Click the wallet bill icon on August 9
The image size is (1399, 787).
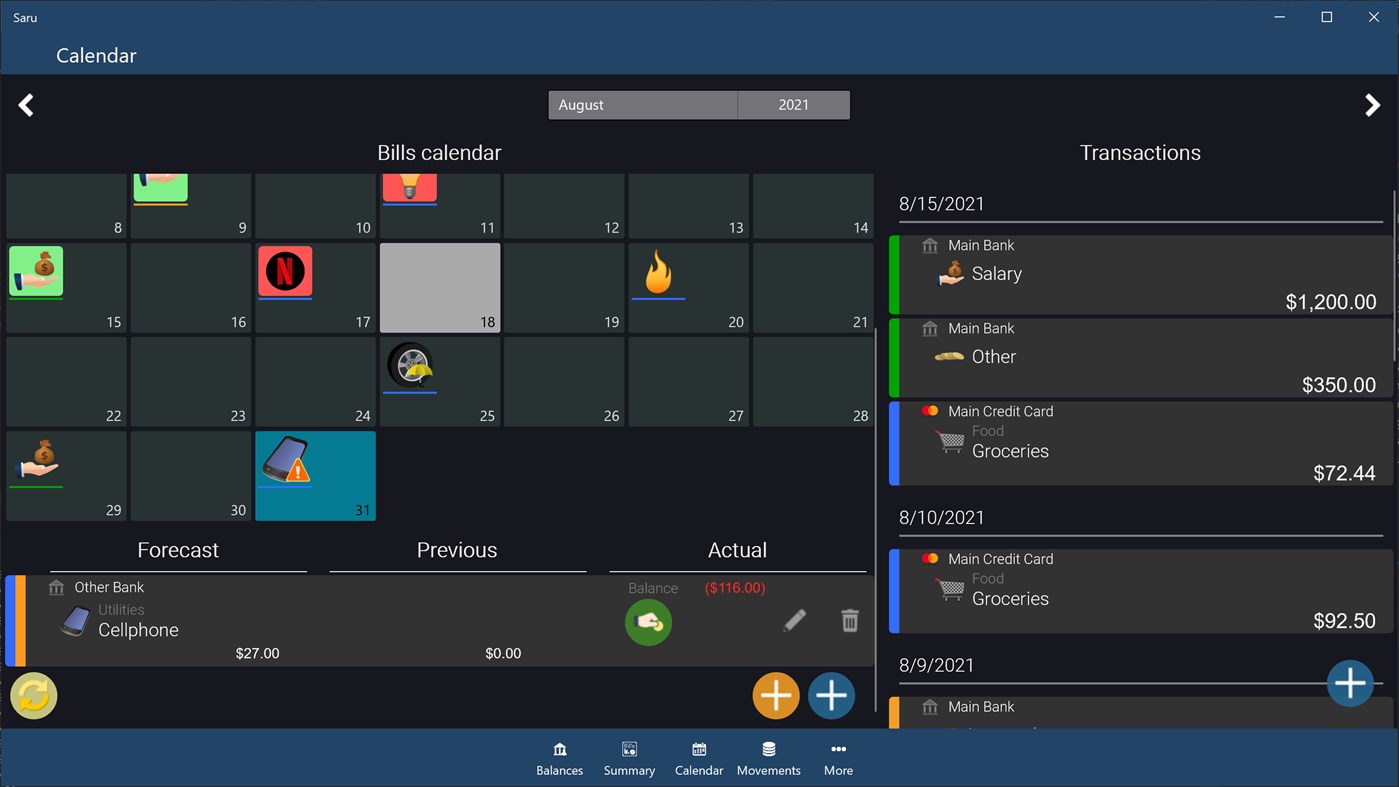(x=160, y=185)
